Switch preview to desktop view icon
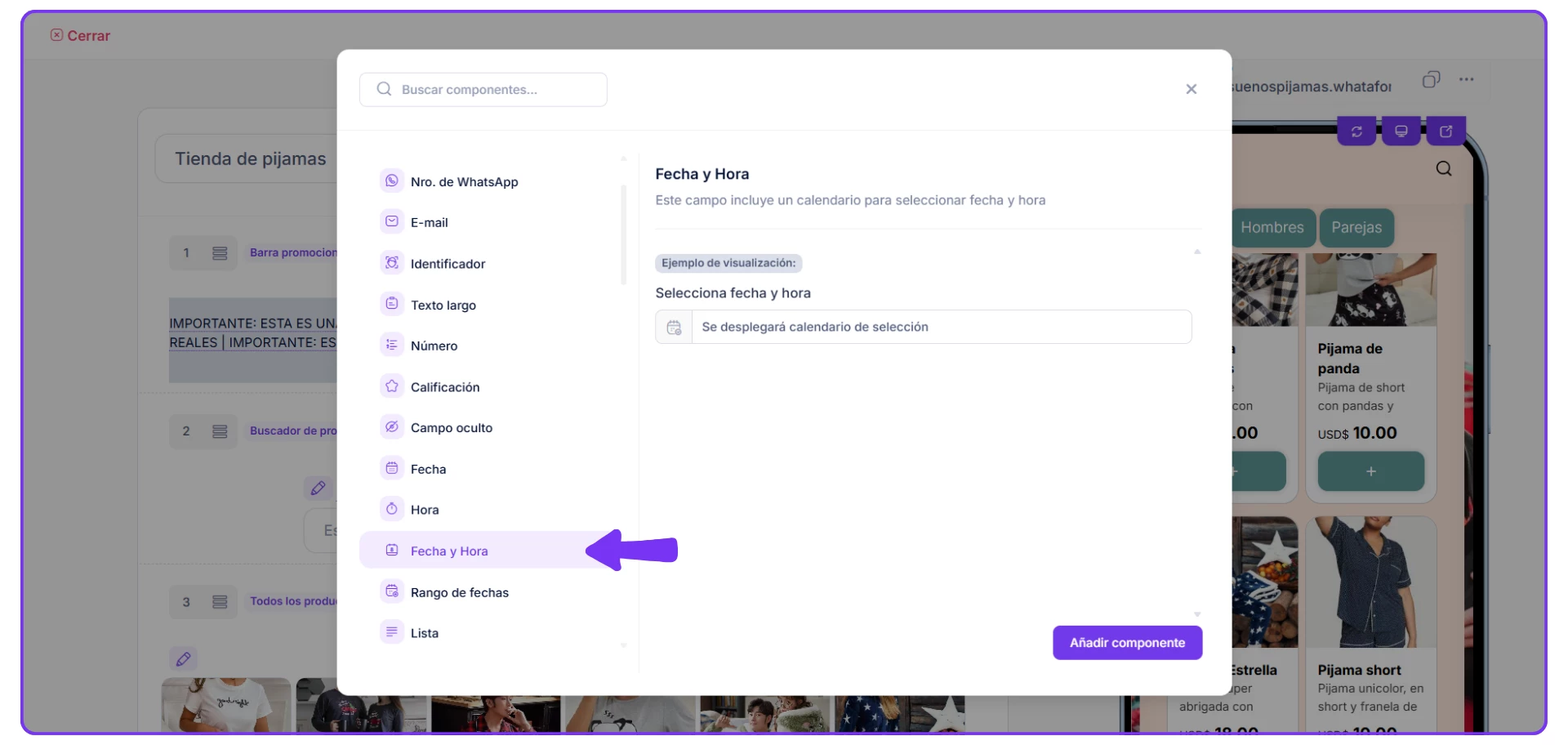 point(1401,132)
